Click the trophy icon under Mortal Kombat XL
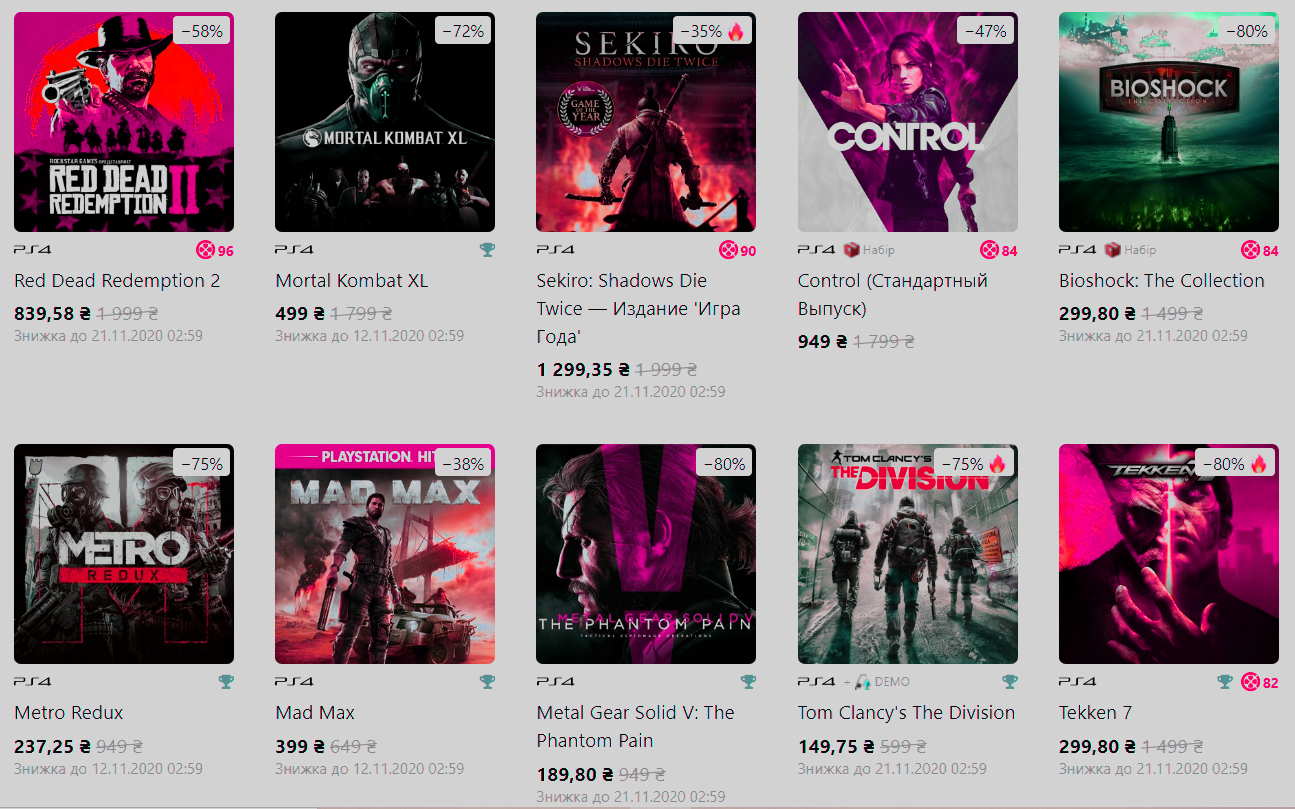 (x=487, y=250)
